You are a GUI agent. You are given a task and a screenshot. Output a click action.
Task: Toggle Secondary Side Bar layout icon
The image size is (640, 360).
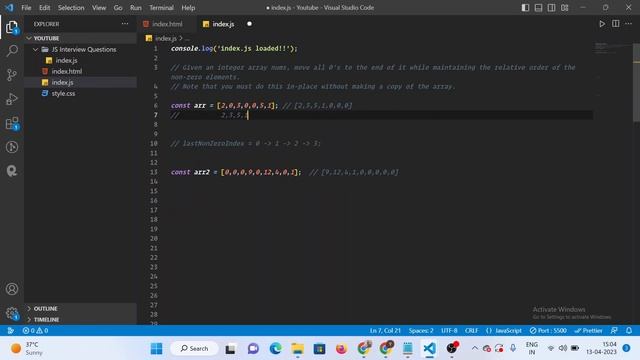tap(551, 8)
